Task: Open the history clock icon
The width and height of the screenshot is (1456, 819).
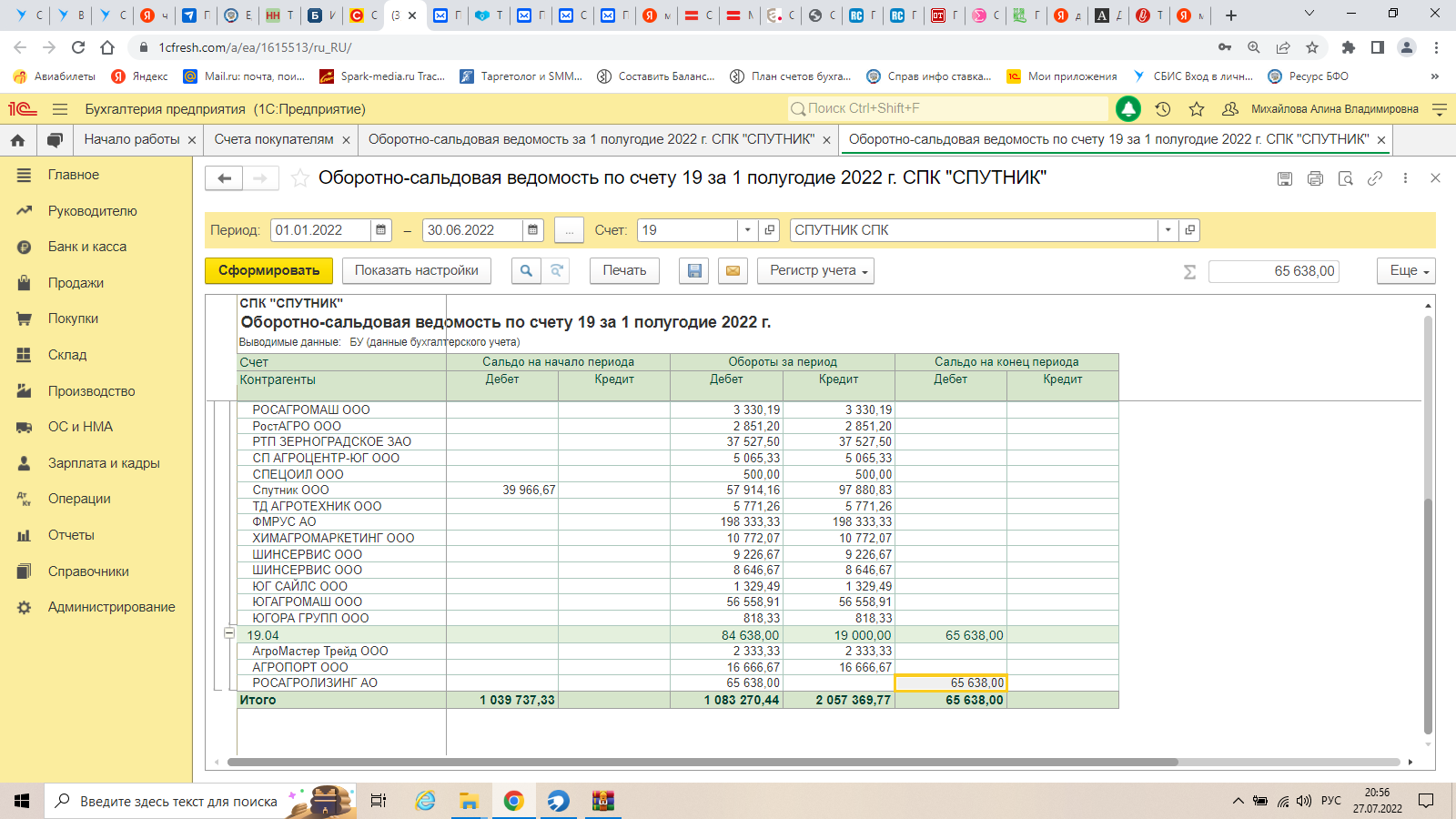Action: coord(1163,109)
